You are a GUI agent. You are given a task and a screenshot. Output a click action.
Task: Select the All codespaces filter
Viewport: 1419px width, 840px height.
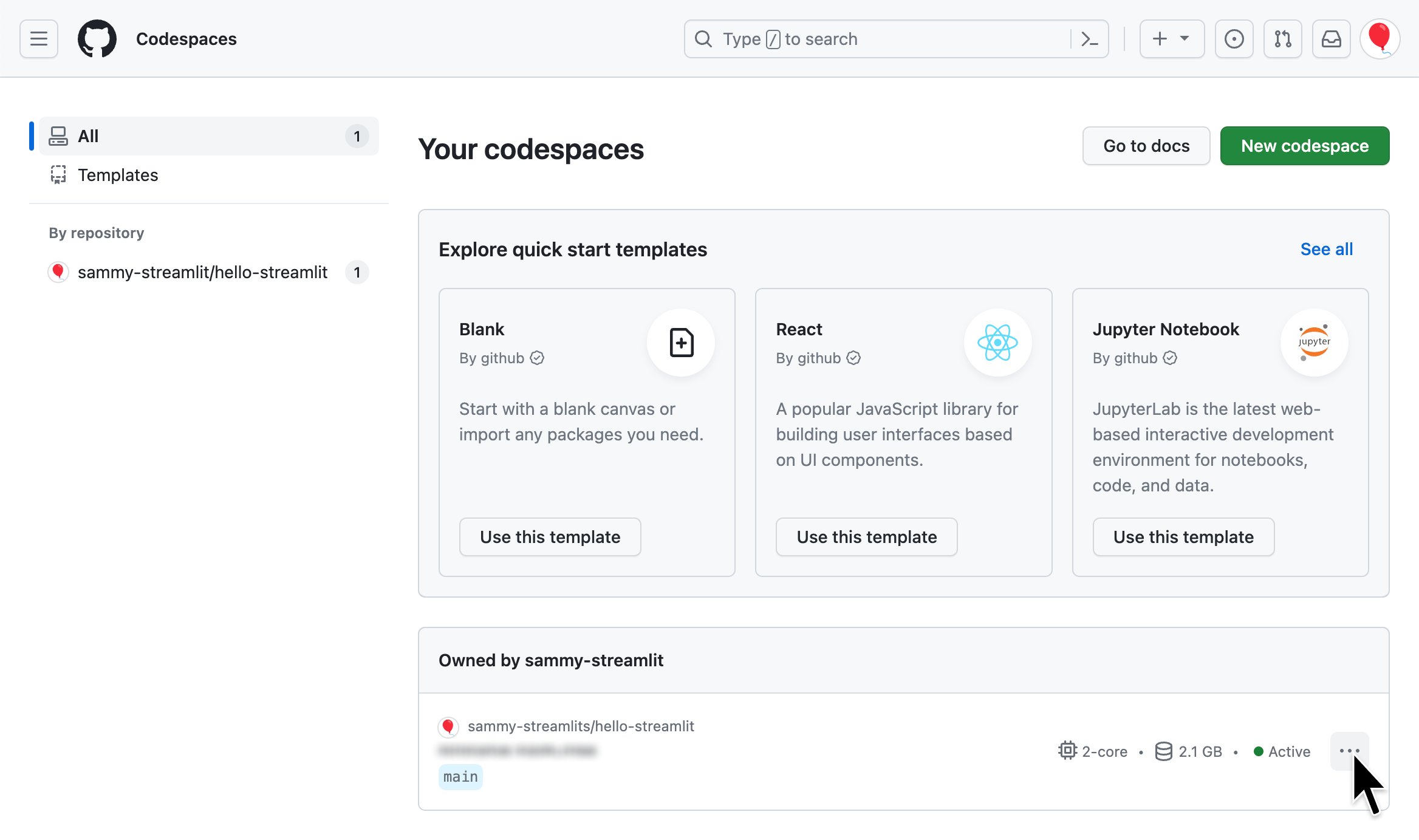pyautogui.click(x=88, y=136)
